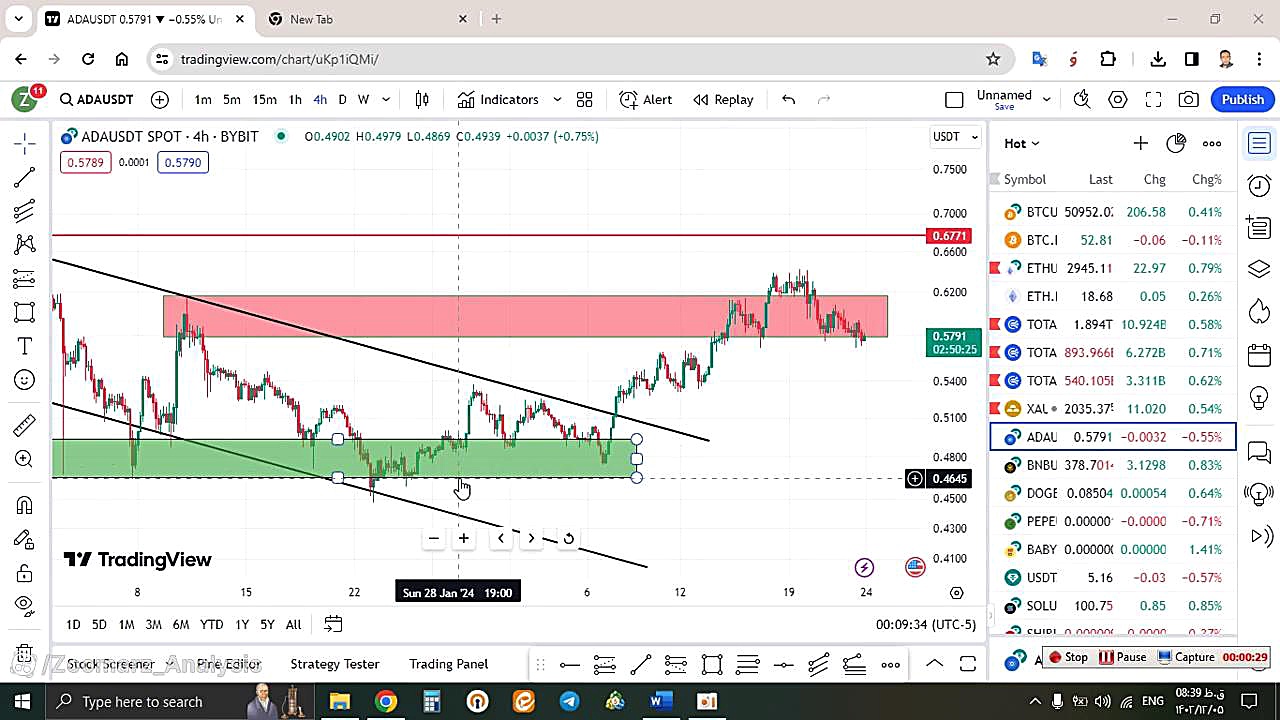Screen dimensions: 1280x720
Task: Toggle stay in drawing mode
Action: coord(25,540)
